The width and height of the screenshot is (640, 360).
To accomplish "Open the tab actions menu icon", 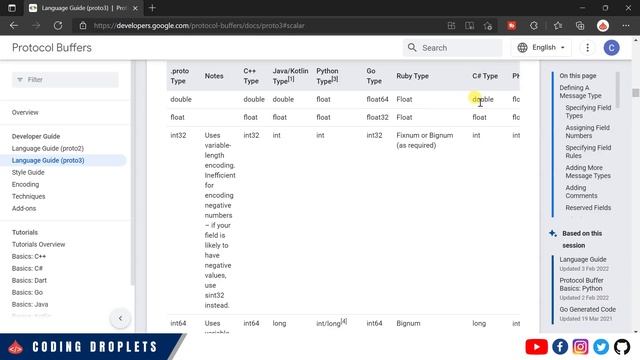I will tap(12, 8).
